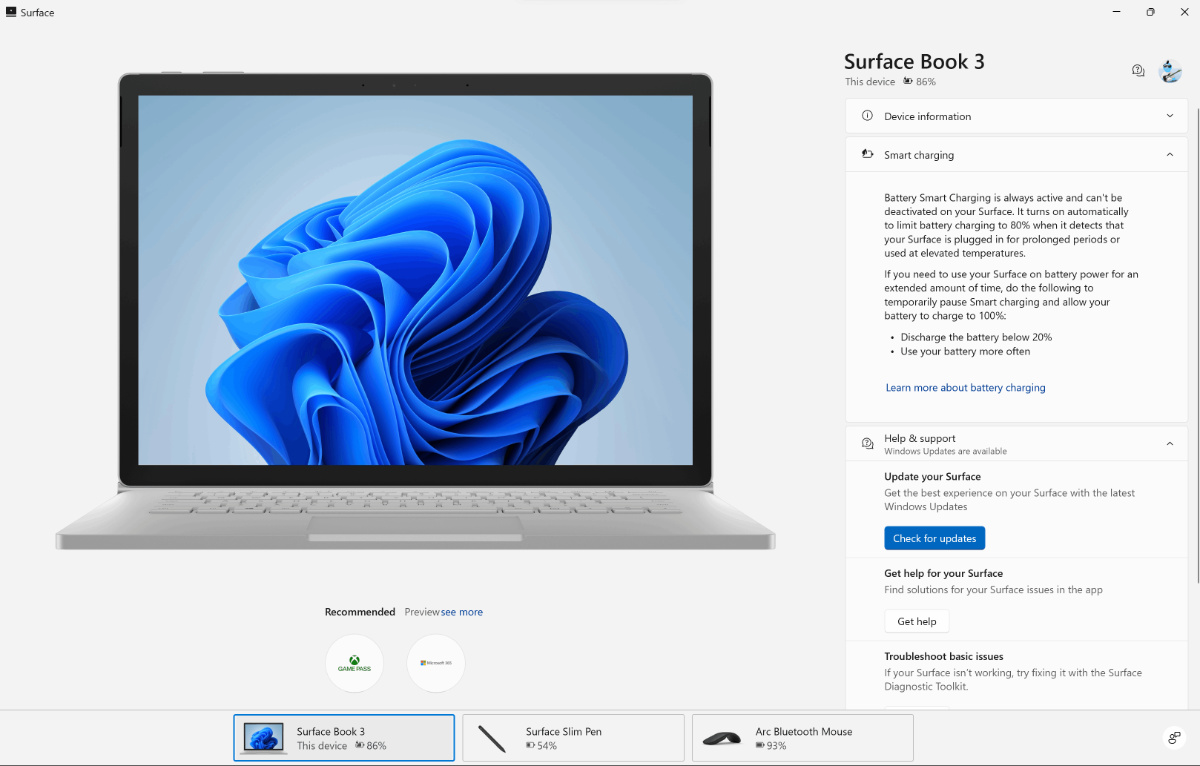Click the feedback hub icon at bottom right
The width and height of the screenshot is (1200, 766).
1175,738
